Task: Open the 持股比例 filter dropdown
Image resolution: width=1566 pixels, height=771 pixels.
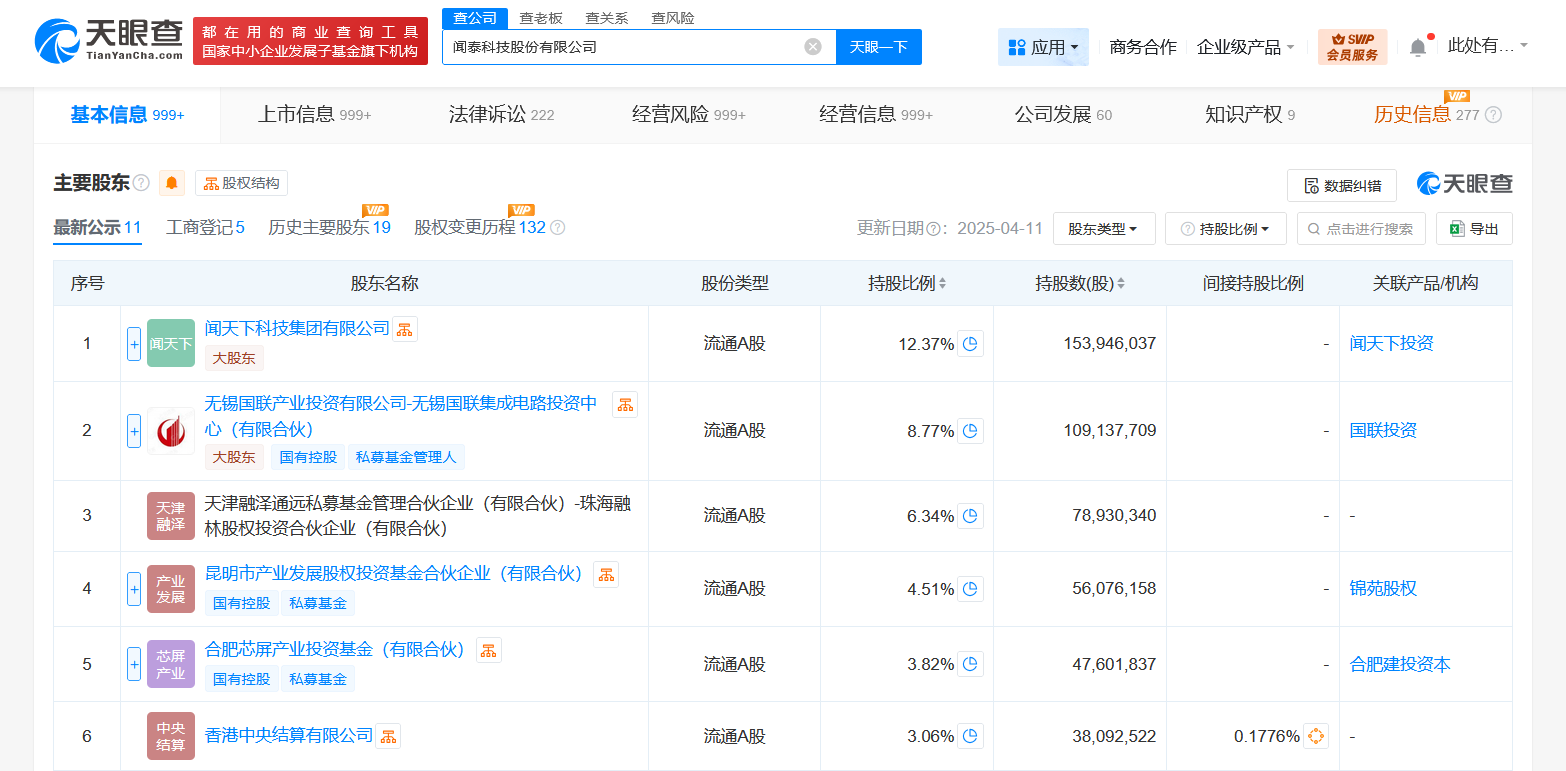Action: [1225, 228]
